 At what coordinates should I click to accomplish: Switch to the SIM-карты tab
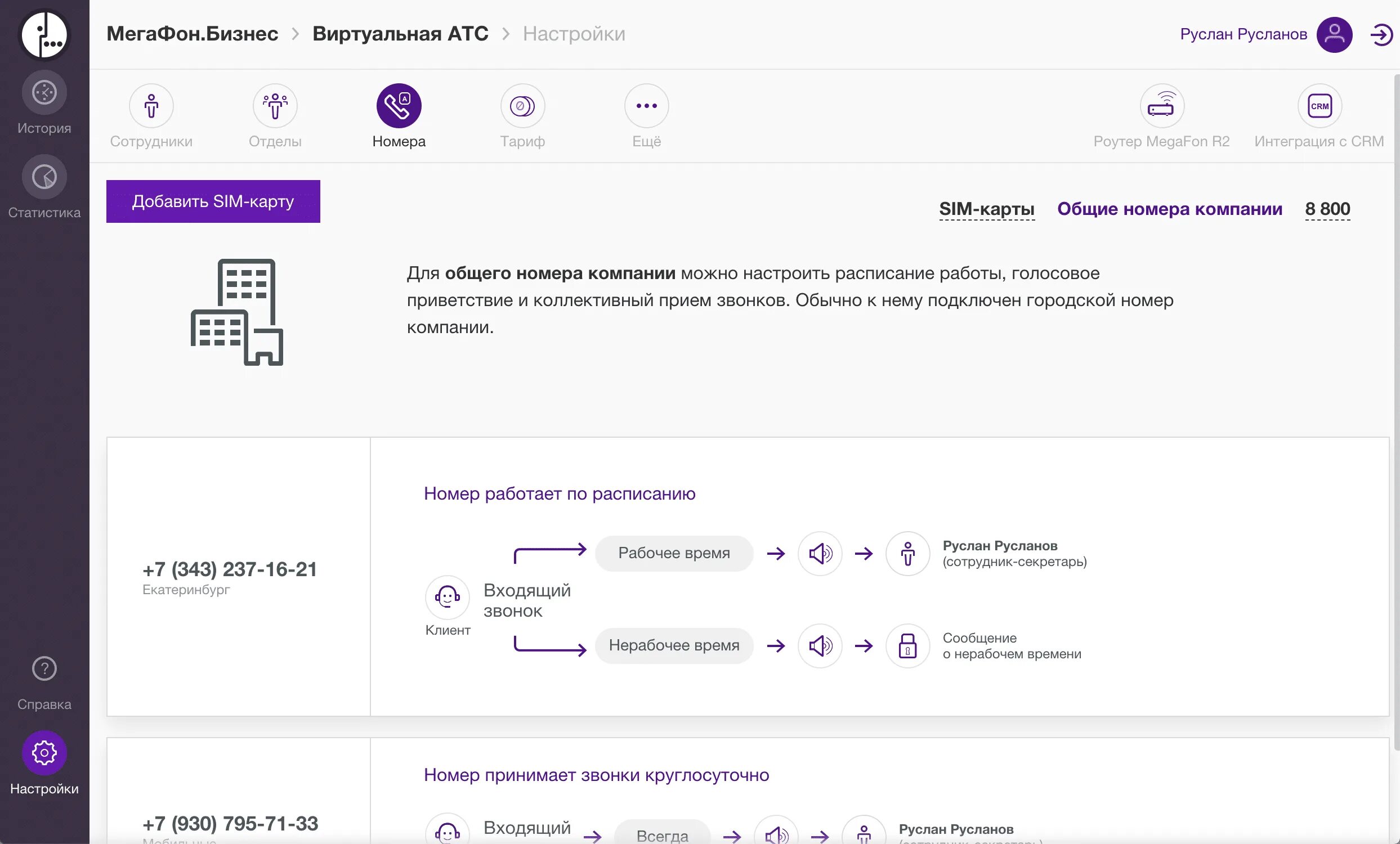coord(986,209)
